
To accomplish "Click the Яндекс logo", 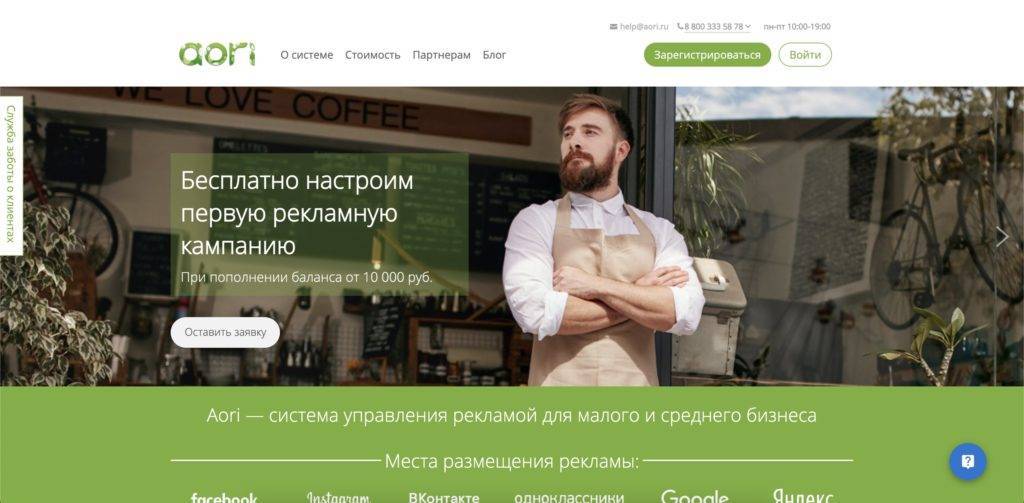I will tap(803, 496).
